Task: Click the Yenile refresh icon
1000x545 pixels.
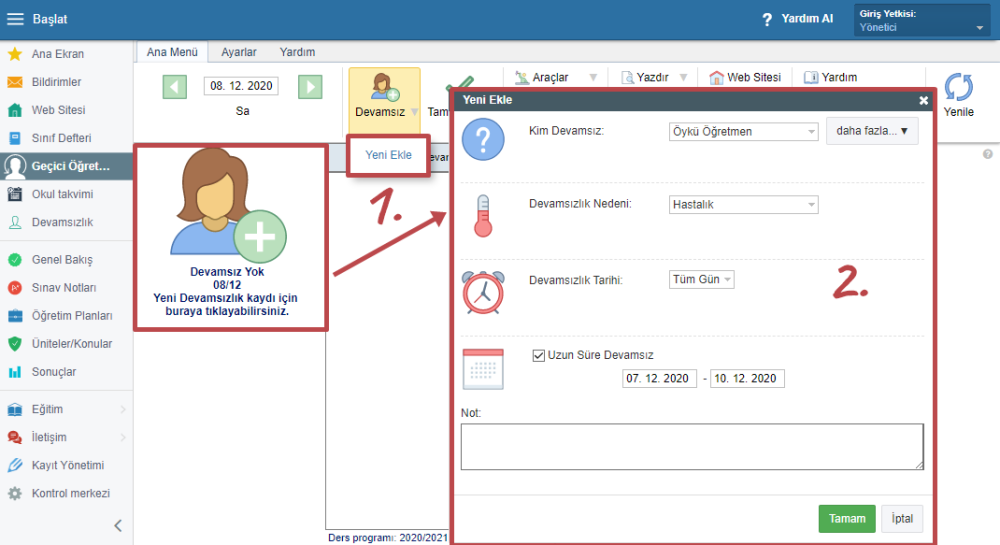Action: click(x=959, y=87)
